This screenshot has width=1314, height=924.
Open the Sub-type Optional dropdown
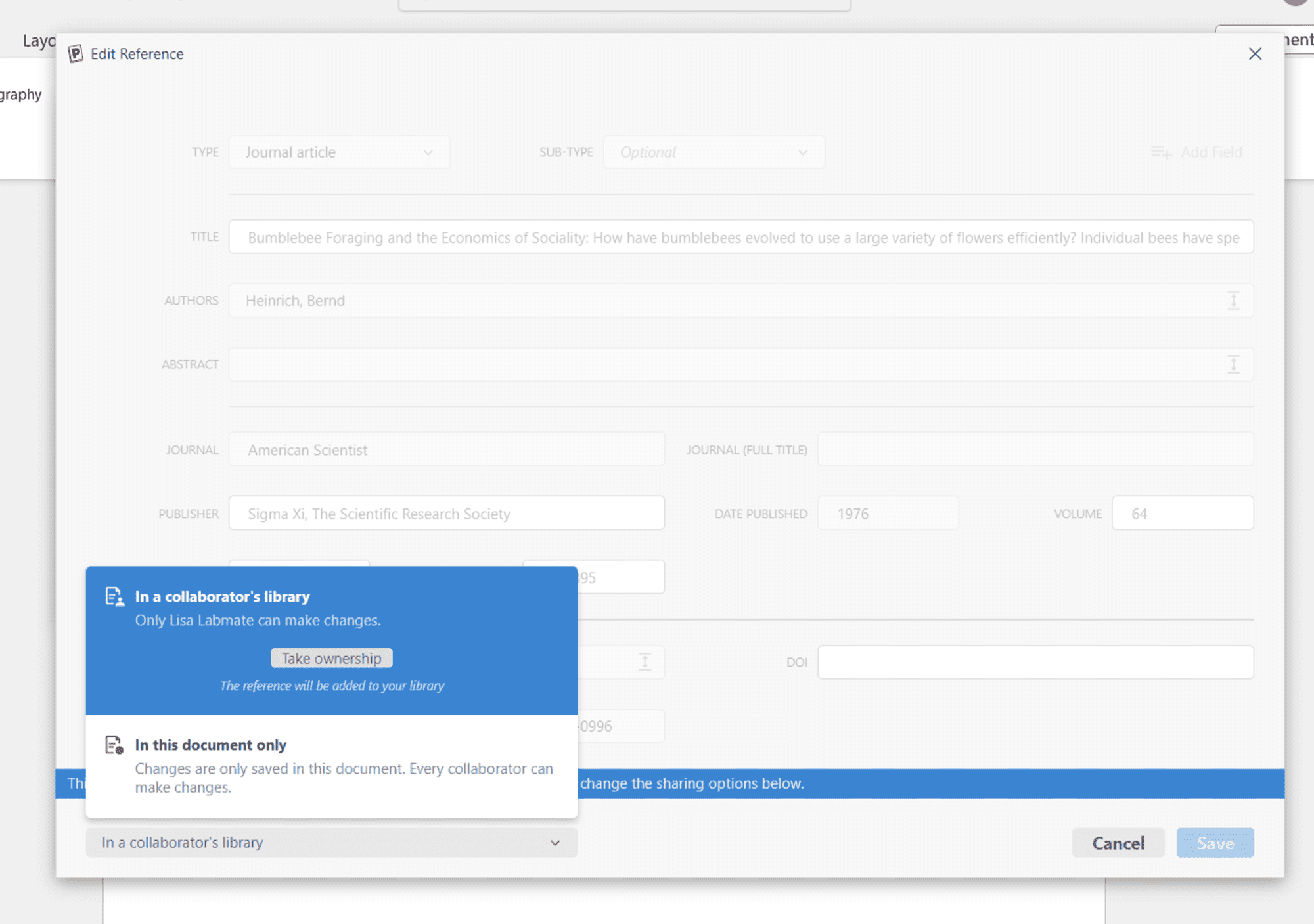click(x=714, y=152)
